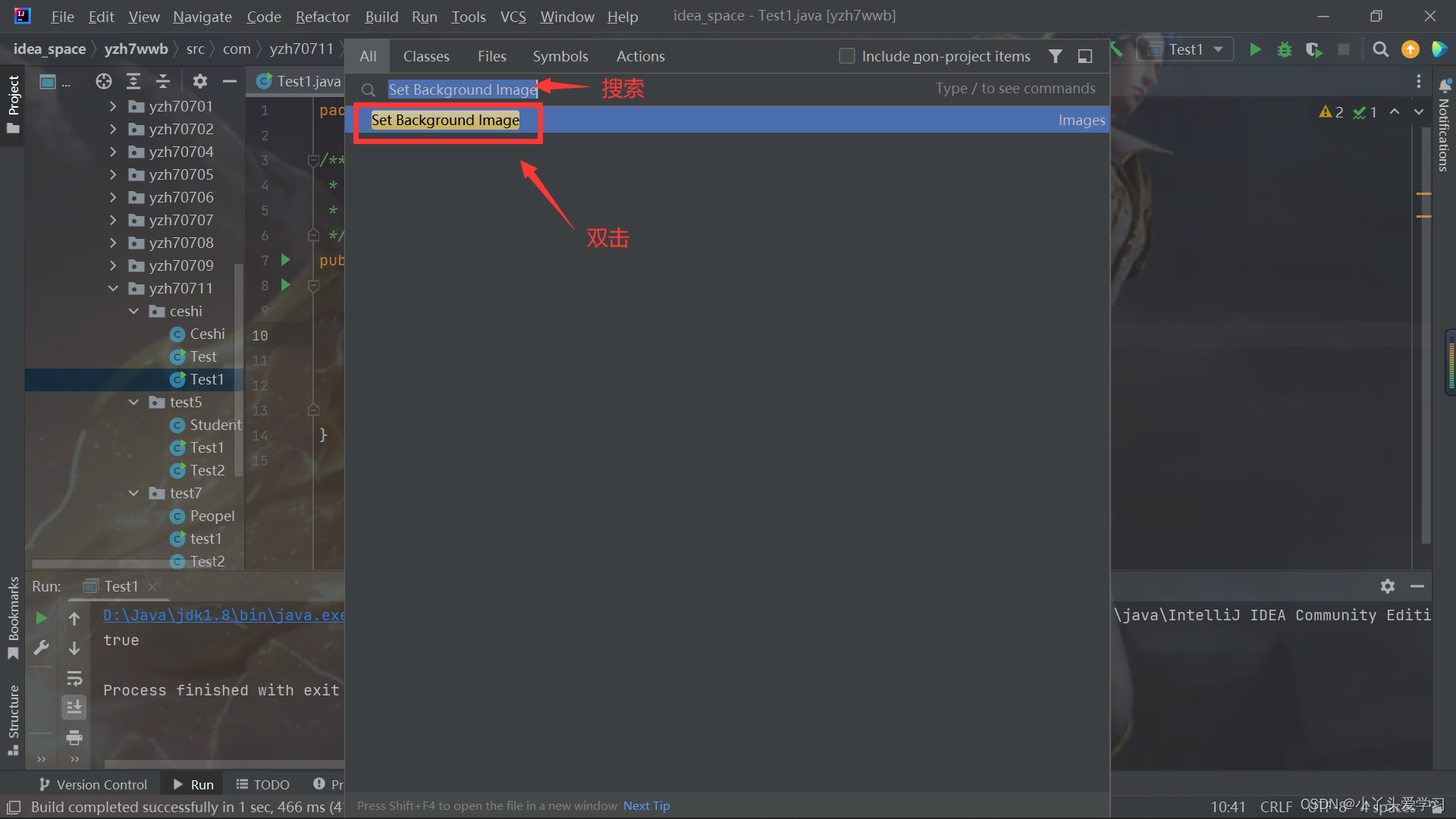Viewport: 1456px width, 819px height.
Task: Toggle the search filter funnel icon
Action: 1056,55
